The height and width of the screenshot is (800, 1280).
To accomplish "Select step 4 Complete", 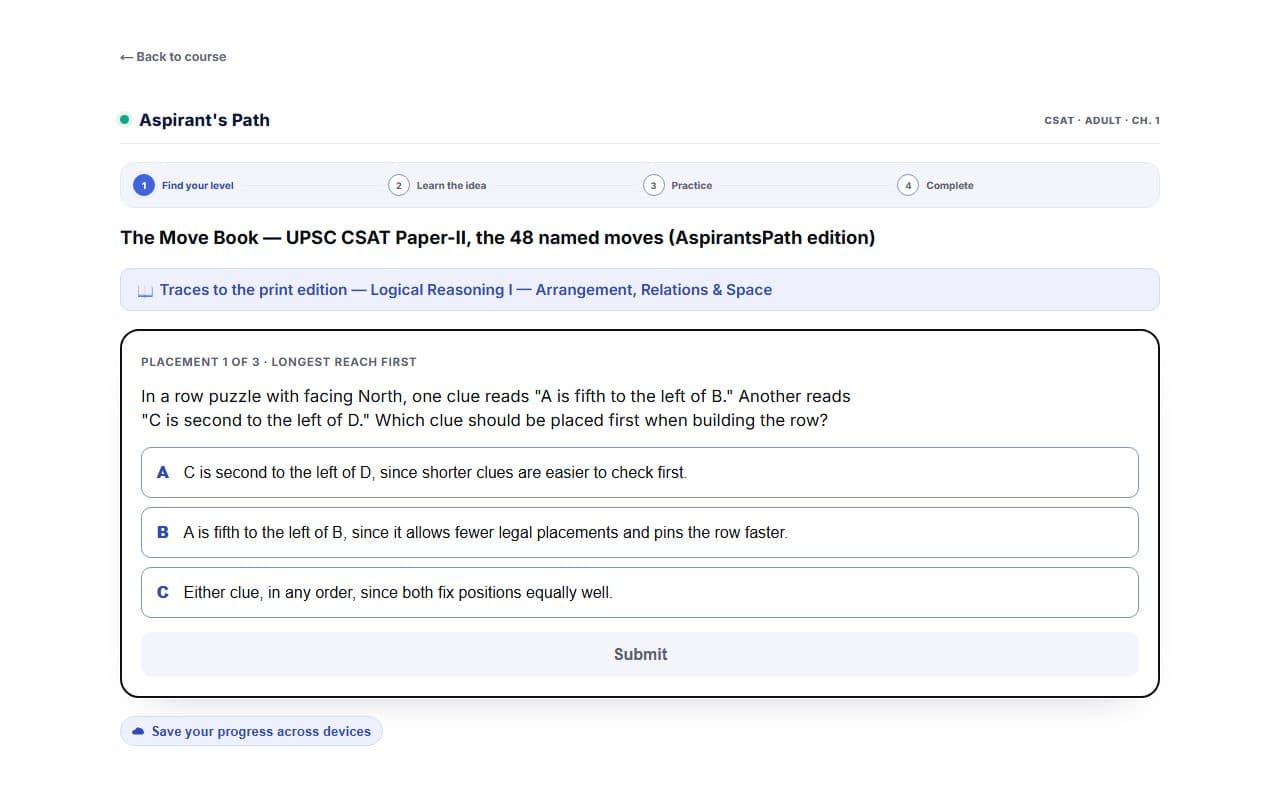I will tap(936, 185).
